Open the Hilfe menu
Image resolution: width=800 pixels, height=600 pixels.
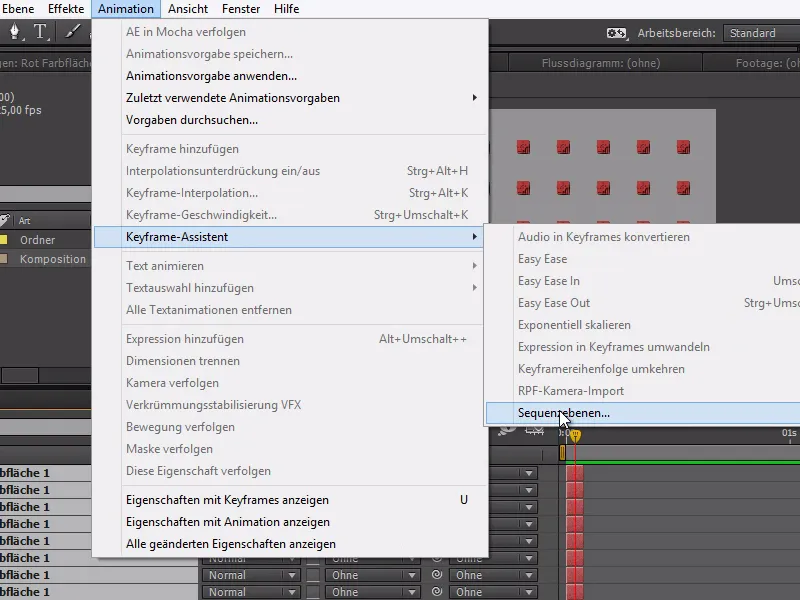tap(286, 9)
